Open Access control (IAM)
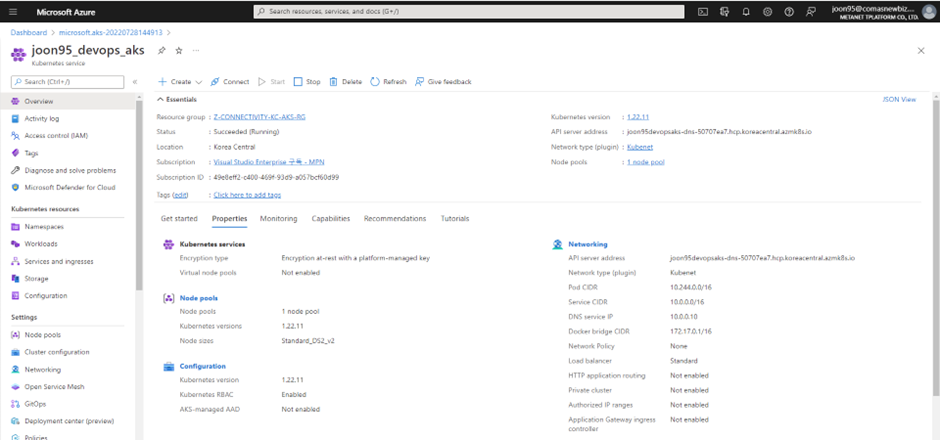 (x=56, y=136)
